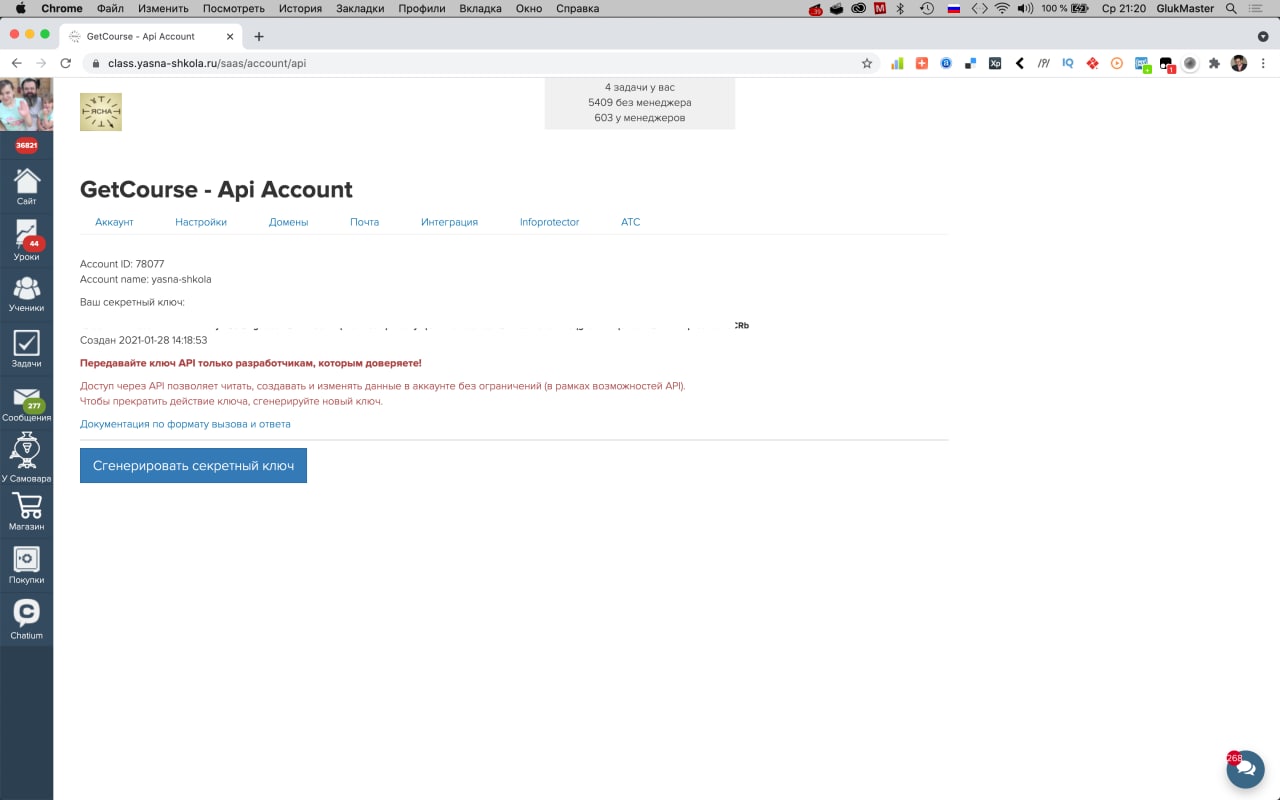Image resolution: width=1280 pixels, height=800 pixels.
Task: Open the Chrome profile avatar
Action: pos(1239,63)
